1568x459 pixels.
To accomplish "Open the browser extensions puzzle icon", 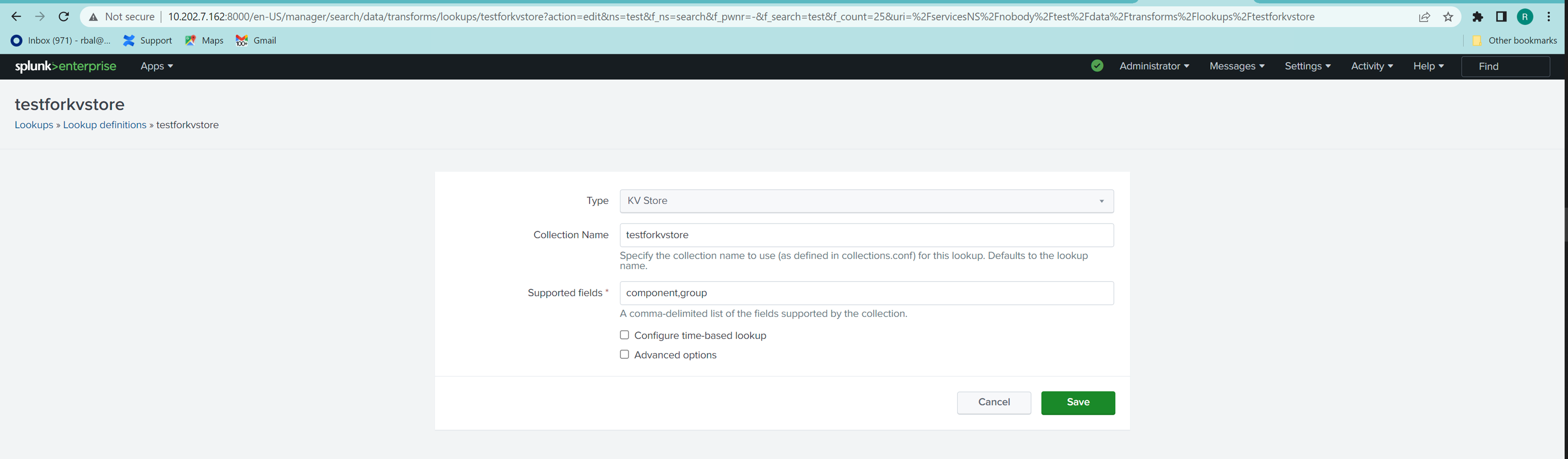I will pyautogui.click(x=1478, y=17).
